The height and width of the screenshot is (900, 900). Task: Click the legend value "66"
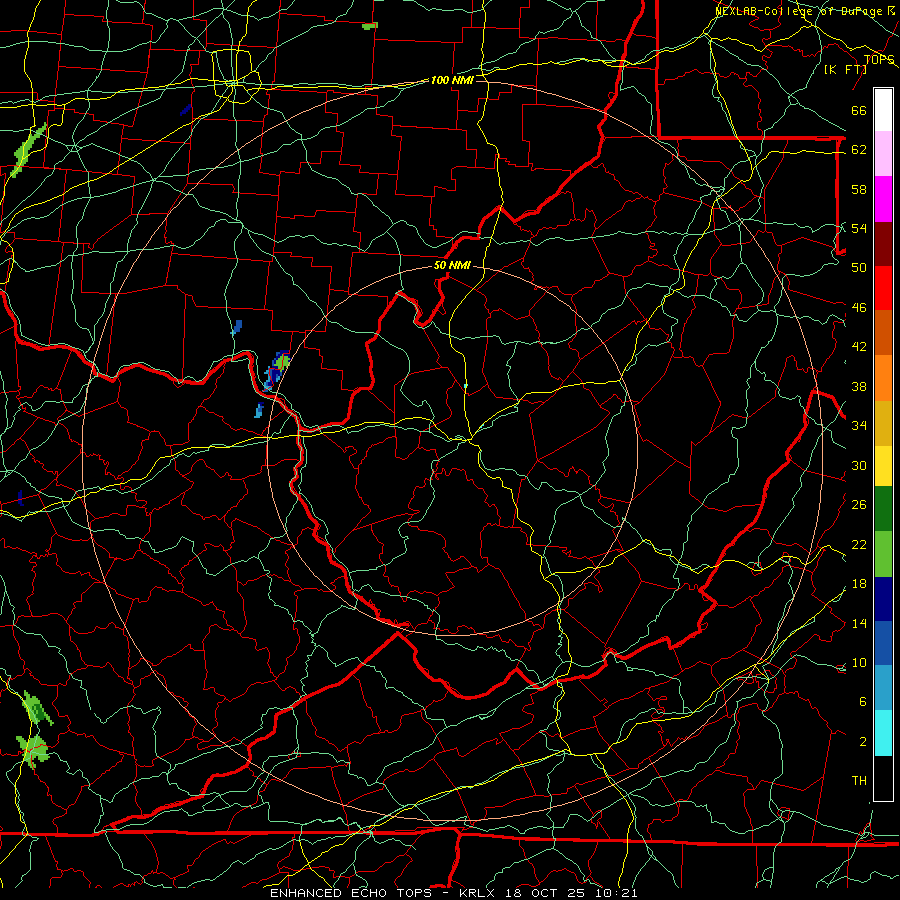point(859,111)
